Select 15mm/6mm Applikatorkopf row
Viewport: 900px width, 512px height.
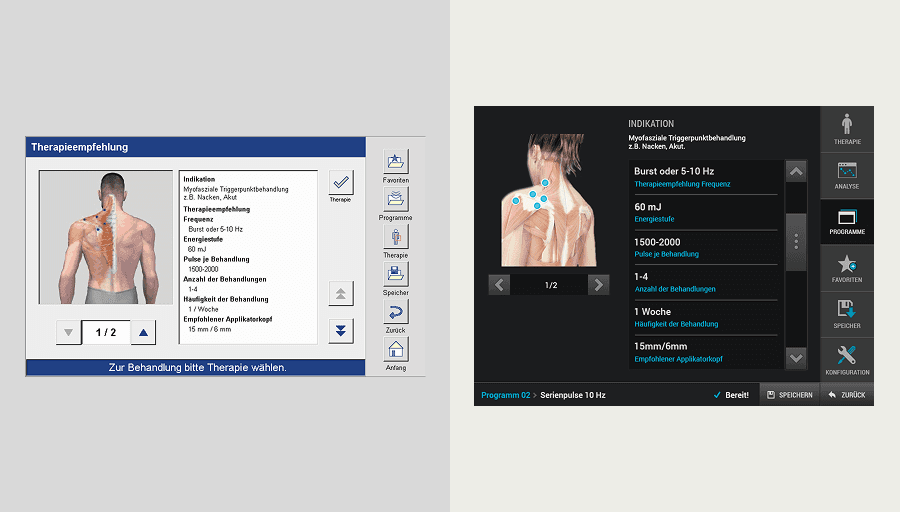(706, 352)
